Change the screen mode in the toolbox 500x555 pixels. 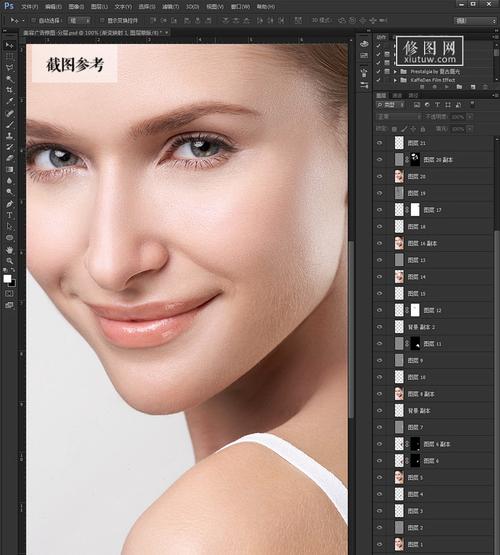(x=9, y=305)
